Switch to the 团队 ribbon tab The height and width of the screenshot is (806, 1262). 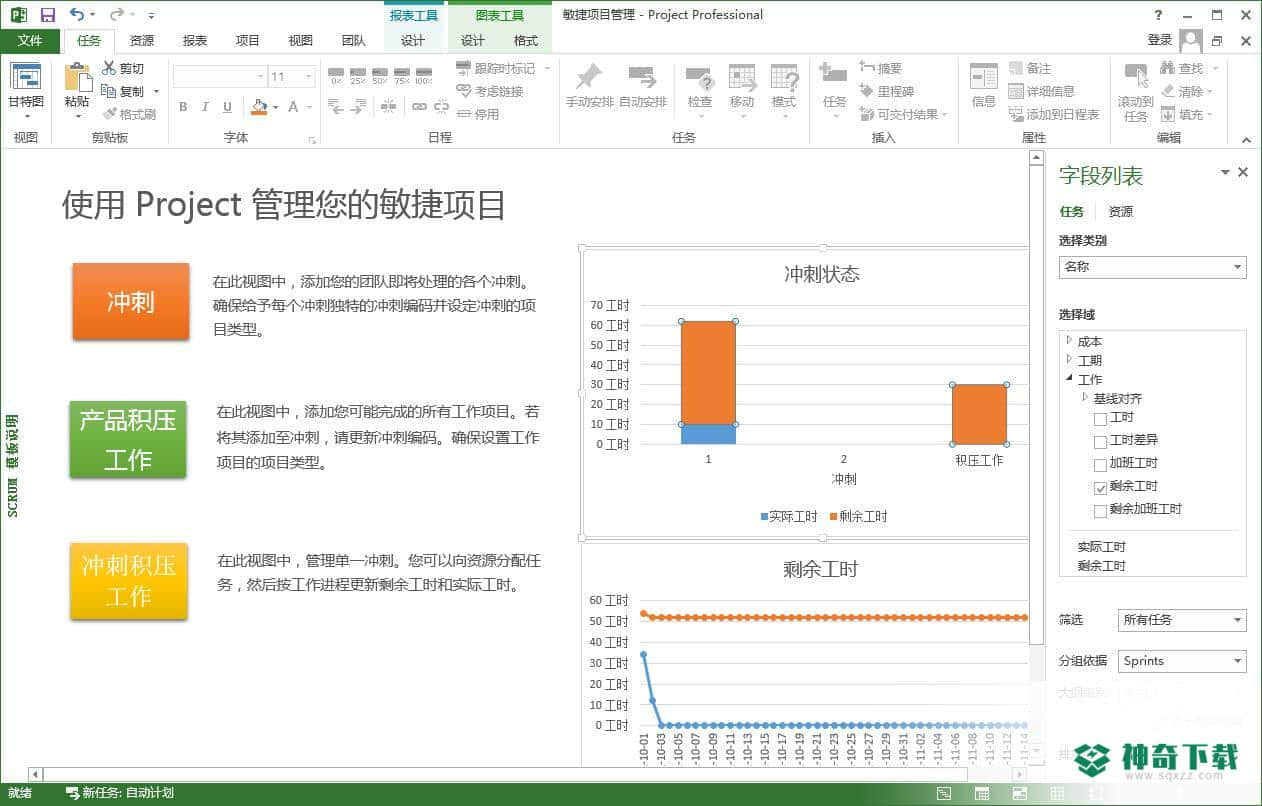353,41
